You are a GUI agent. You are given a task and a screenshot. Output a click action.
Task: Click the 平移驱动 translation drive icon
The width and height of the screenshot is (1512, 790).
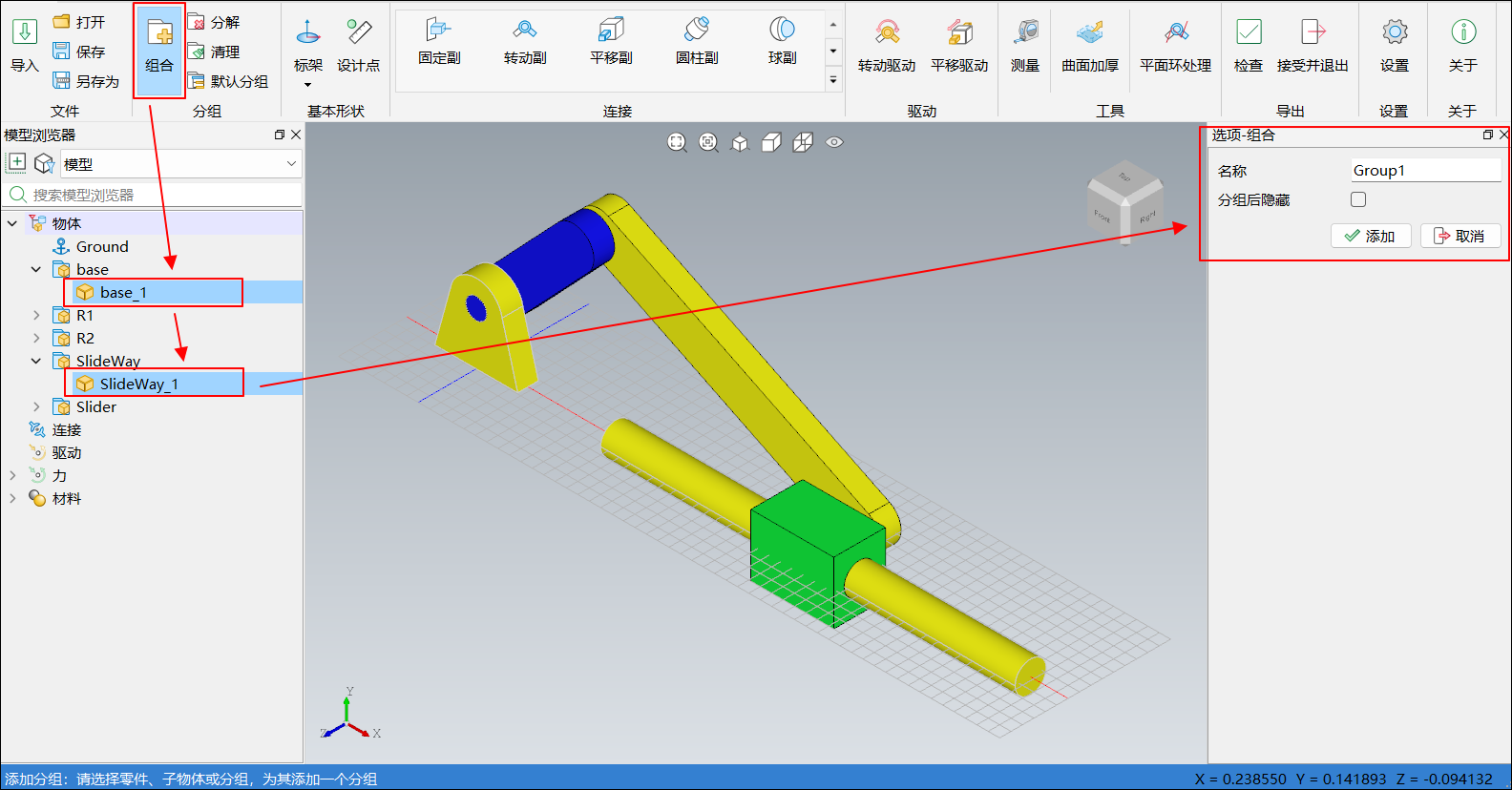959,48
